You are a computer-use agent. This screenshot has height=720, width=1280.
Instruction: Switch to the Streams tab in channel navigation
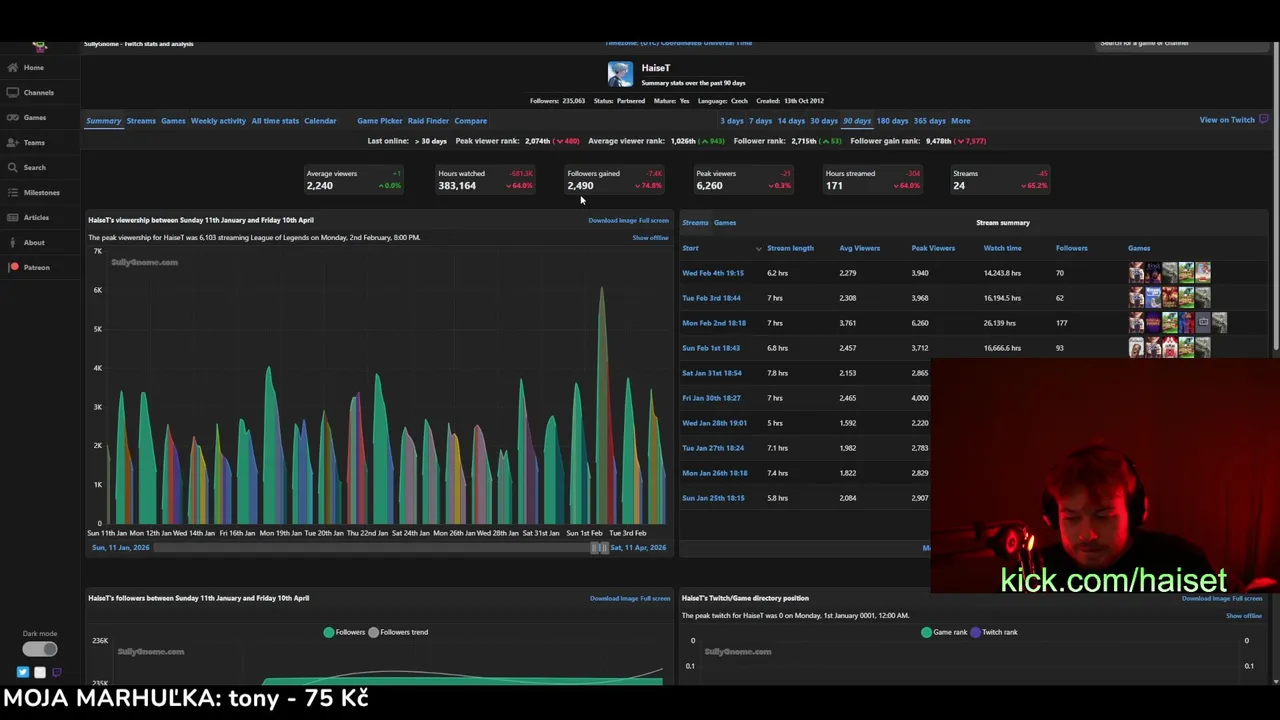(x=141, y=121)
